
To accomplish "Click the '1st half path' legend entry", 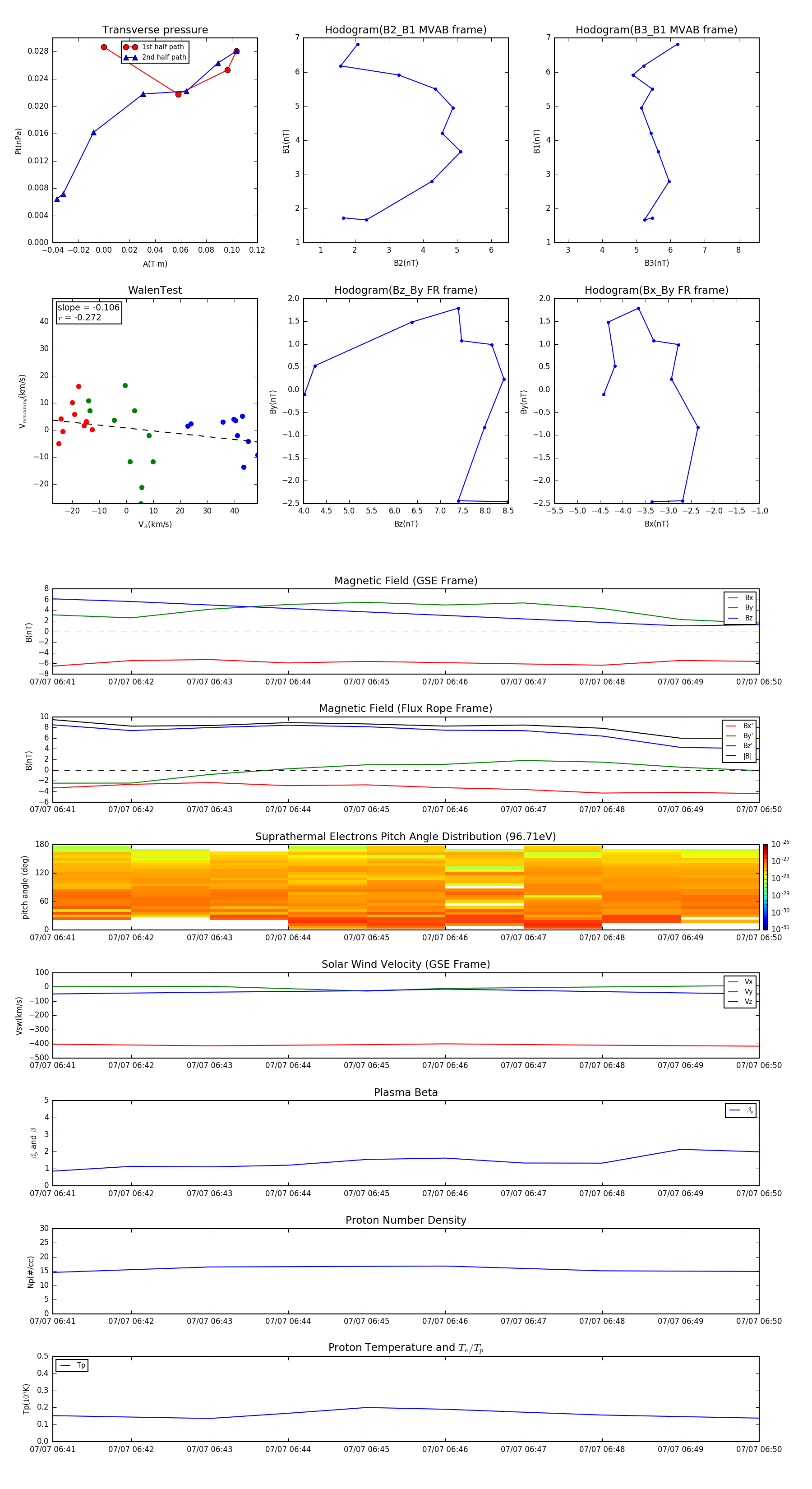I will 154,47.
